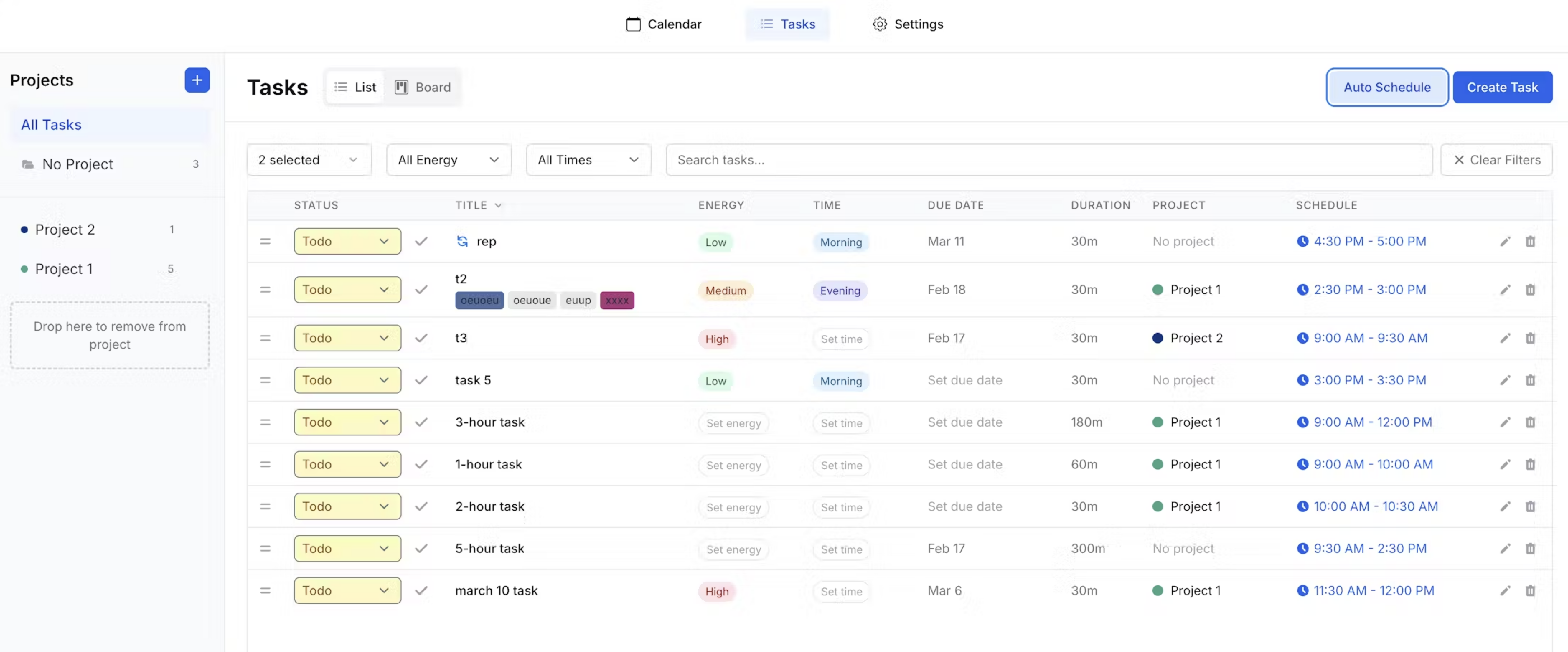This screenshot has height=652, width=1568.
Task: Edit the "t3" task using its pencil icon
Action: 1505,338
